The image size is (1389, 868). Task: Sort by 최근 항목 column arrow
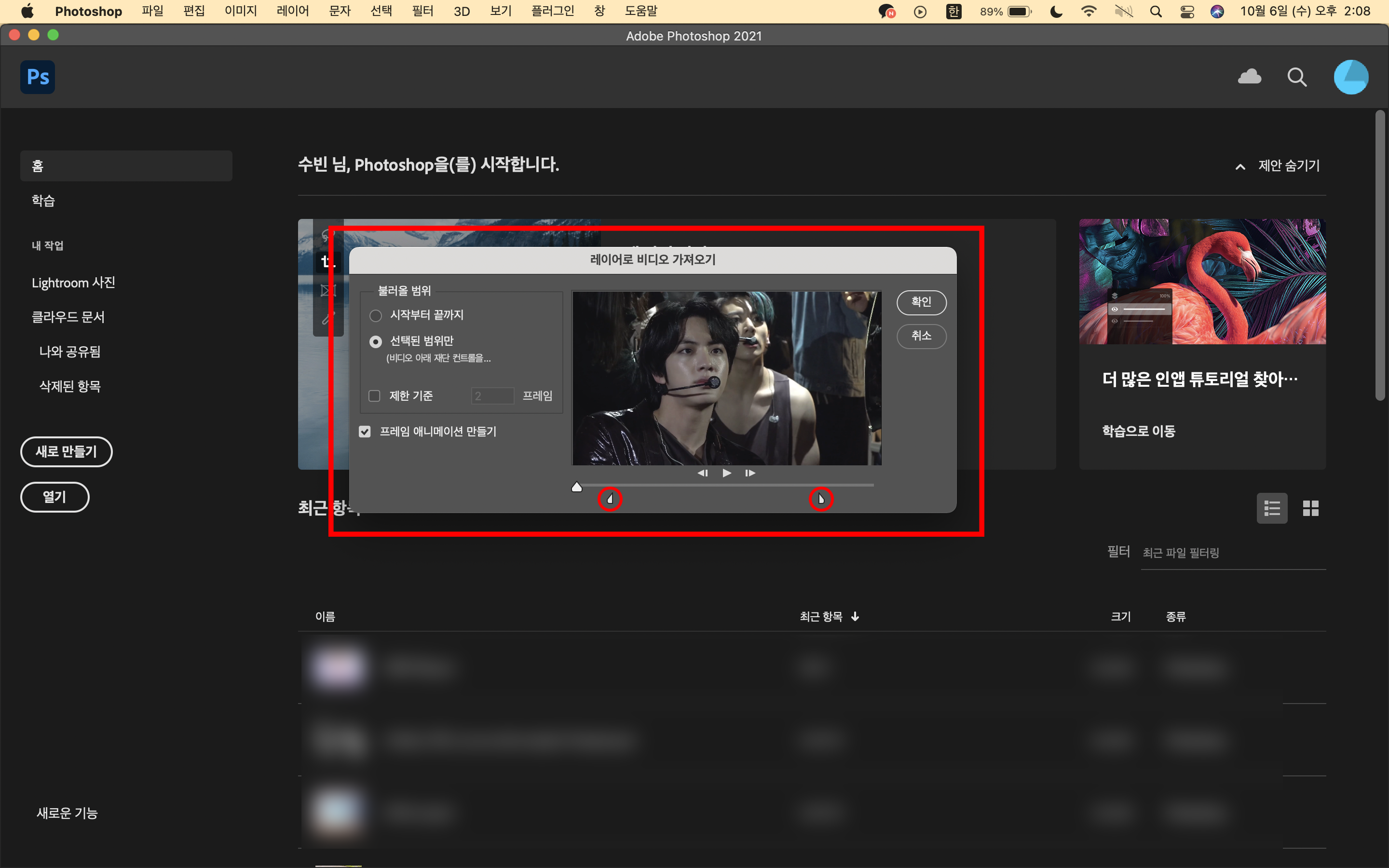click(855, 617)
